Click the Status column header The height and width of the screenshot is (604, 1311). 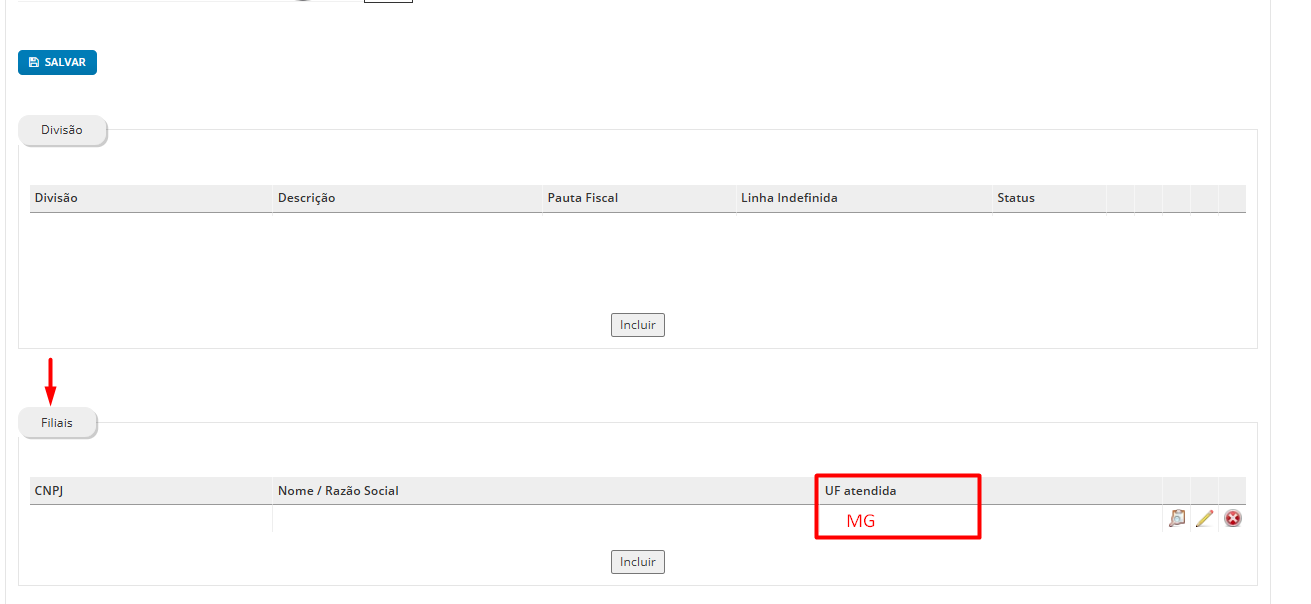1015,198
